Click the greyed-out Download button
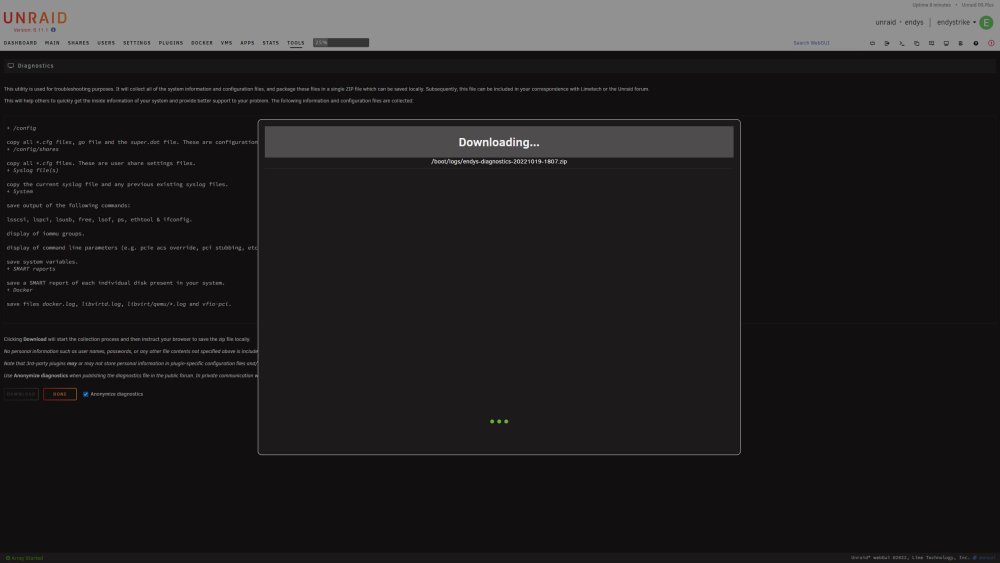The width and height of the screenshot is (1000, 563). (21, 394)
